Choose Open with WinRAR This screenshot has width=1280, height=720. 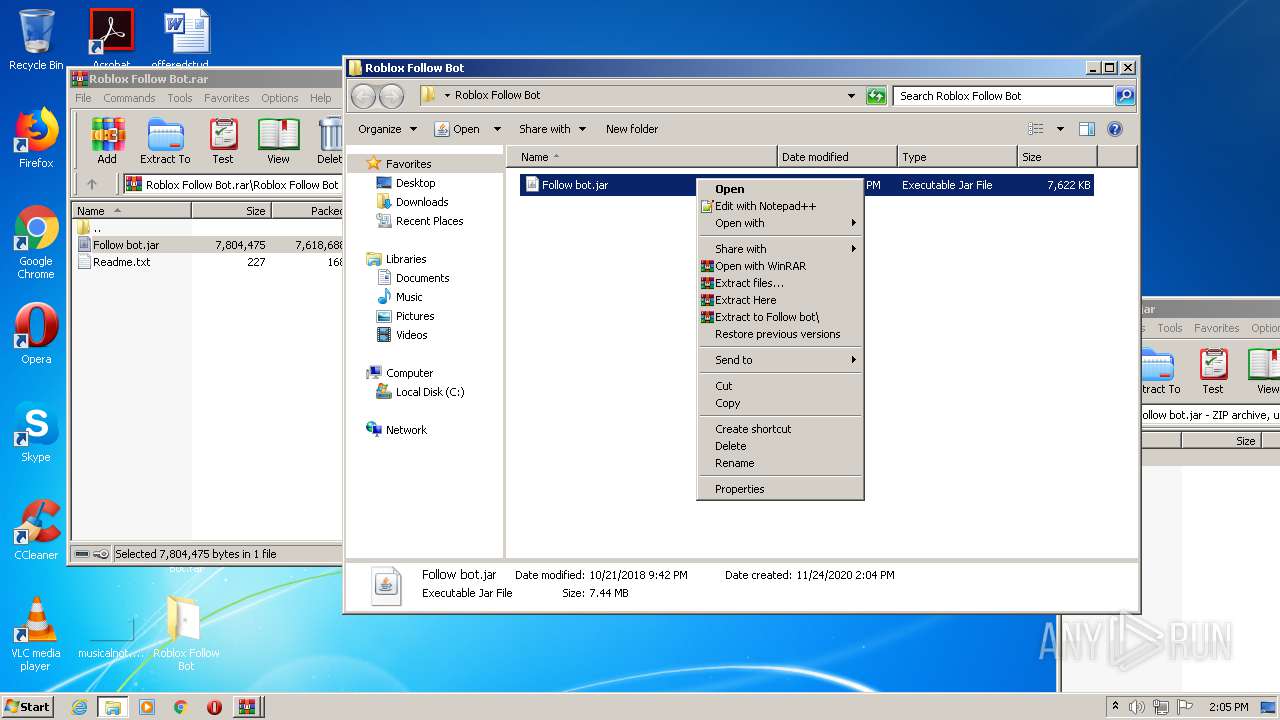coord(780,266)
